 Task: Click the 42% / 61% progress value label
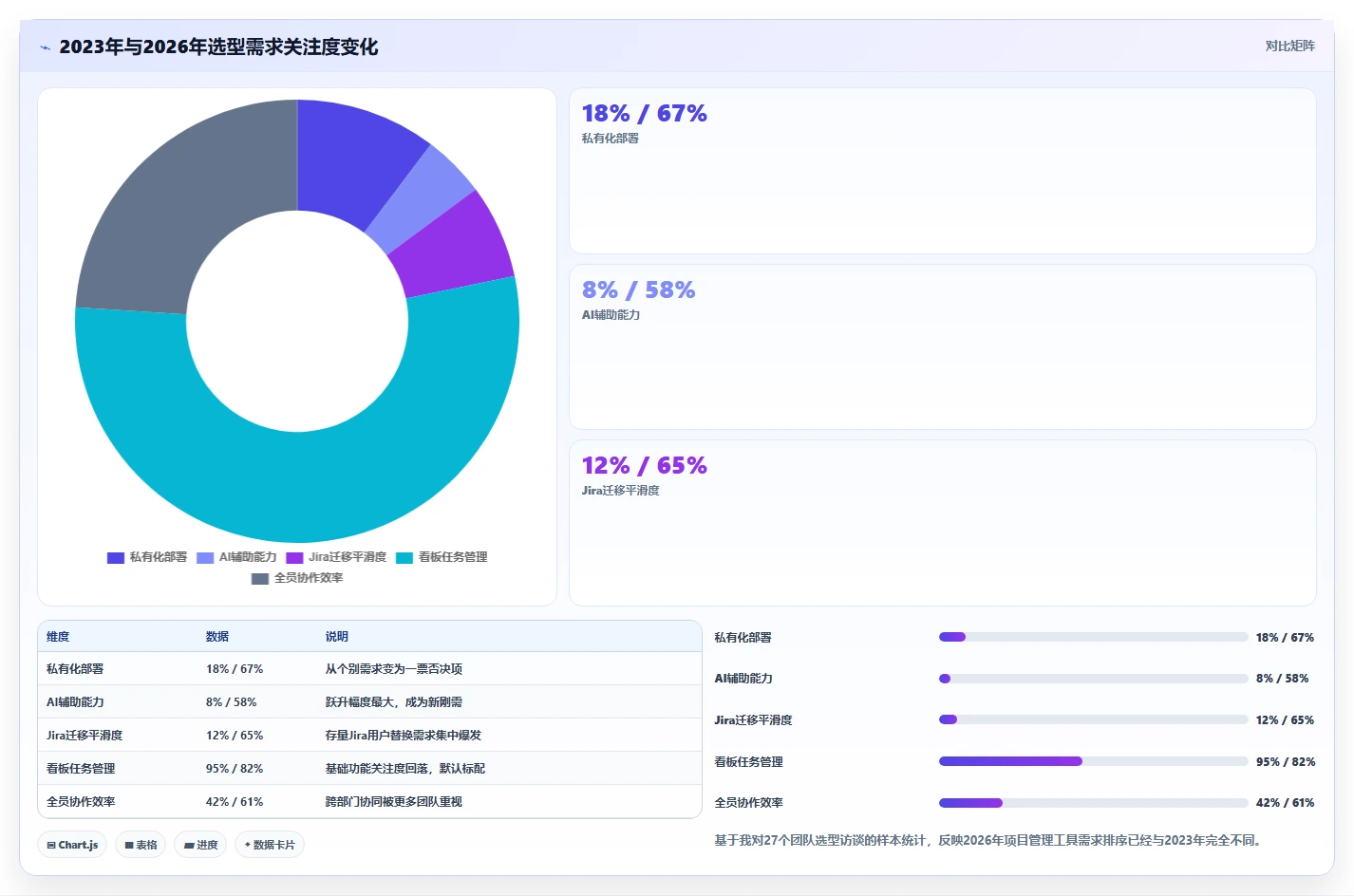1286,803
